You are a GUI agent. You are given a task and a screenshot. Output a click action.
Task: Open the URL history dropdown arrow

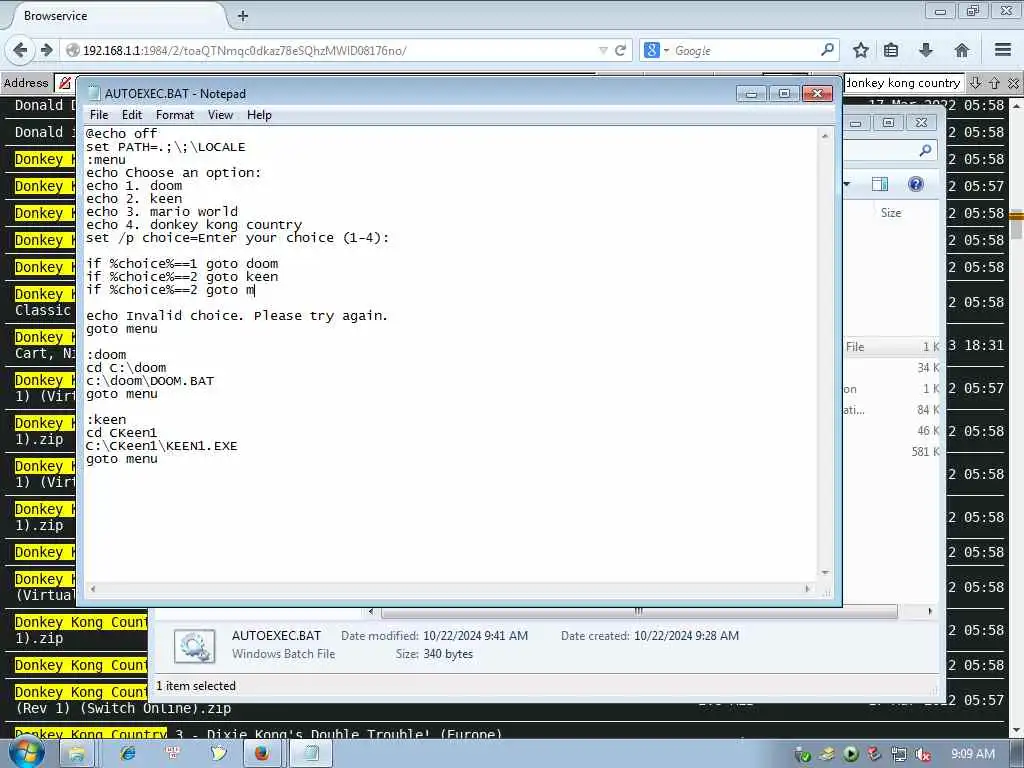pos(603,50)
